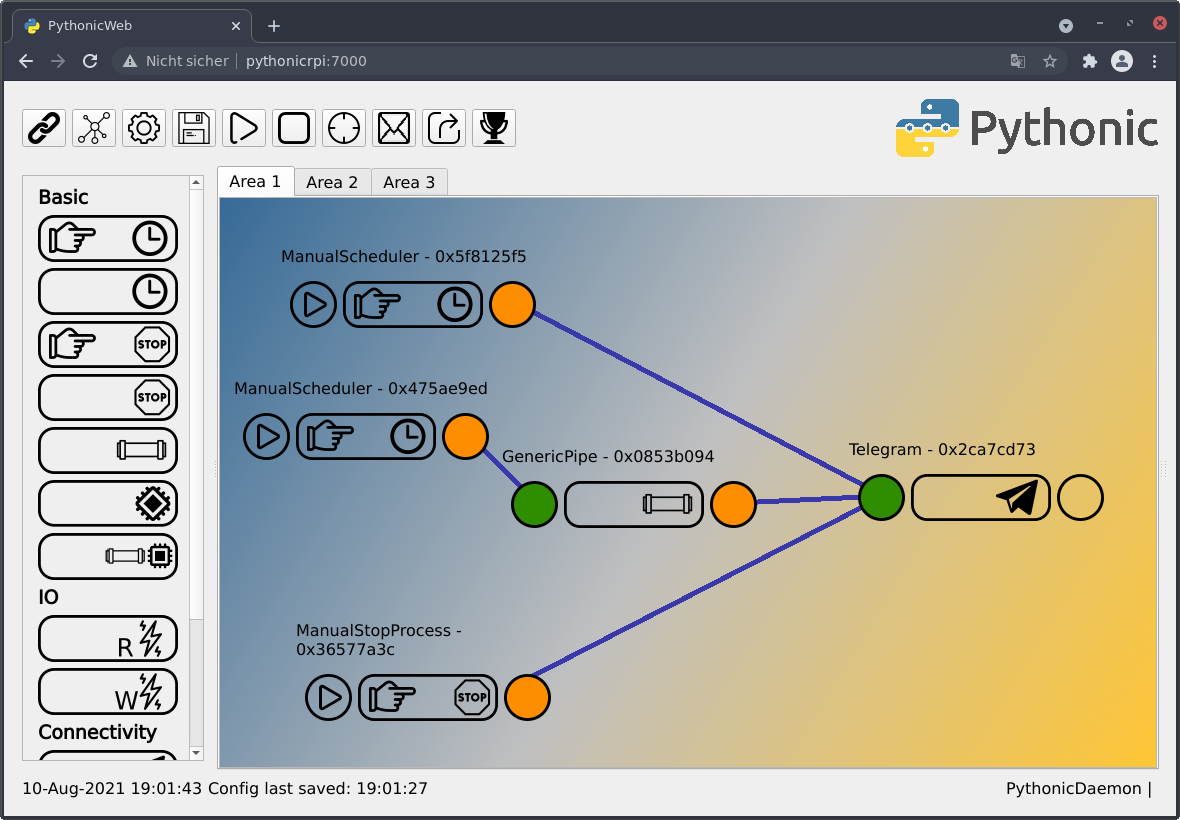This screenshot has height=820, width=1180.
Task: Select the GenericPipe element in the sidebar
Action: [x=108, y=450]
